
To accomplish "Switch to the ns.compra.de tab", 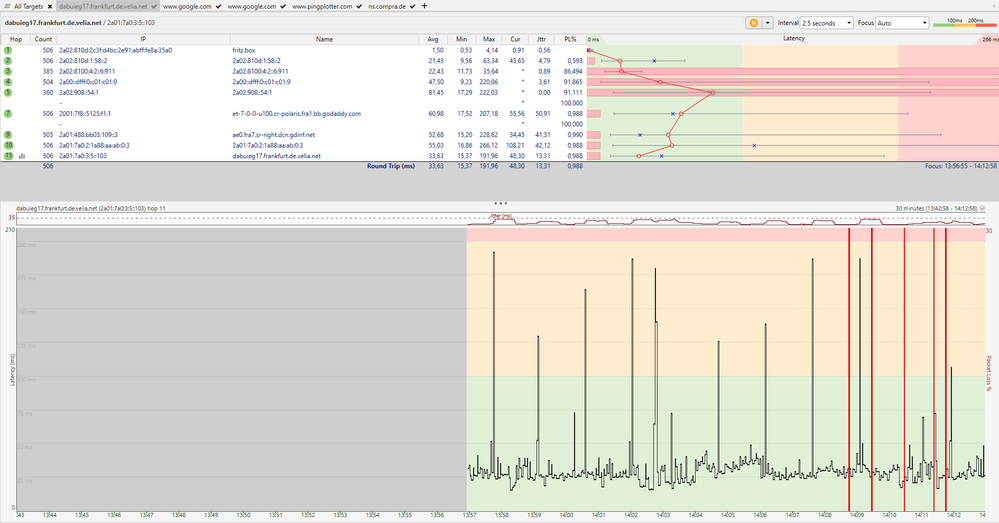I will [387, 6].
